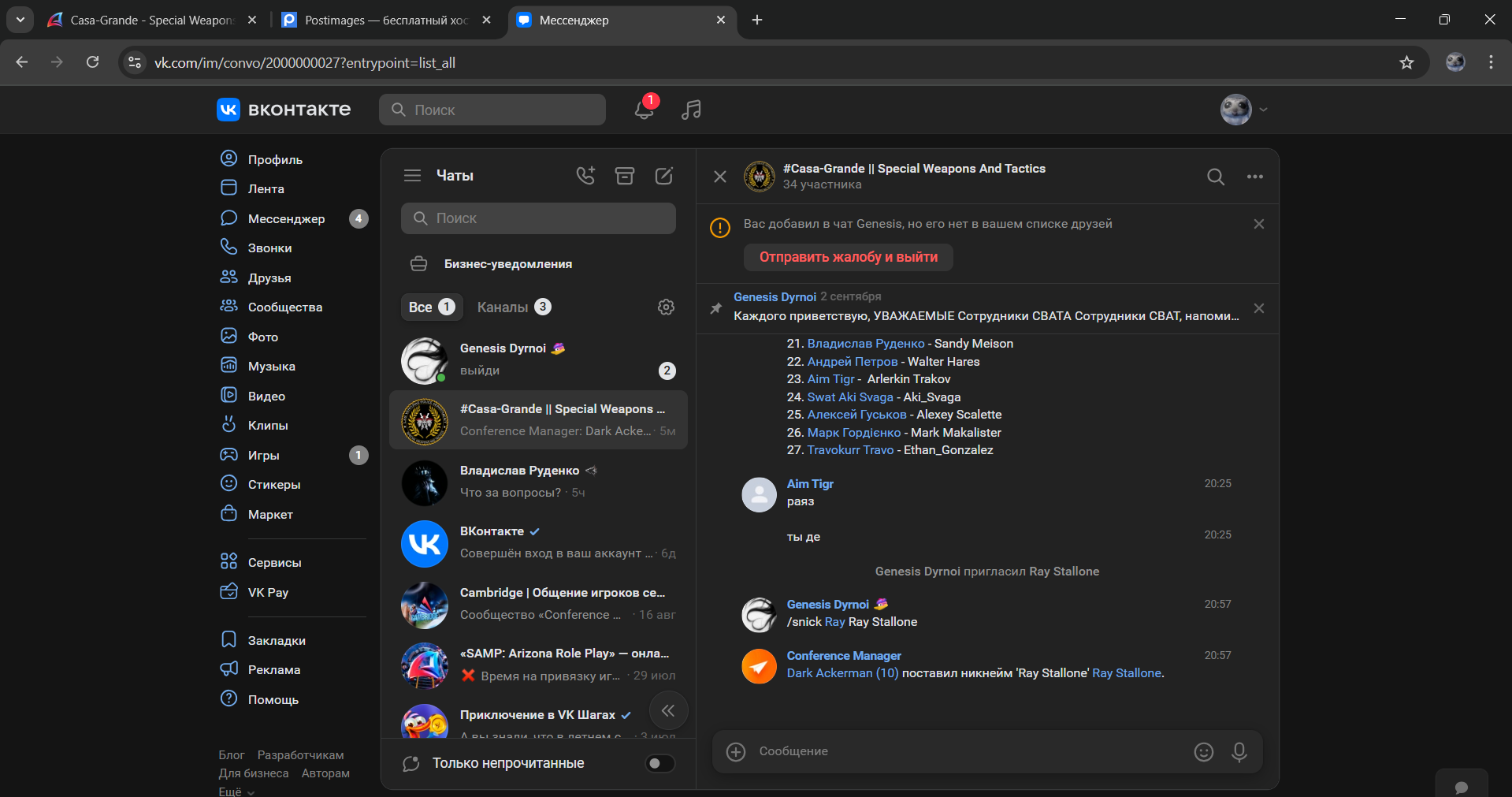Open the ВКонтакте official chat
This screenshot has height=797, width=1512.
[x=538, y=542]
